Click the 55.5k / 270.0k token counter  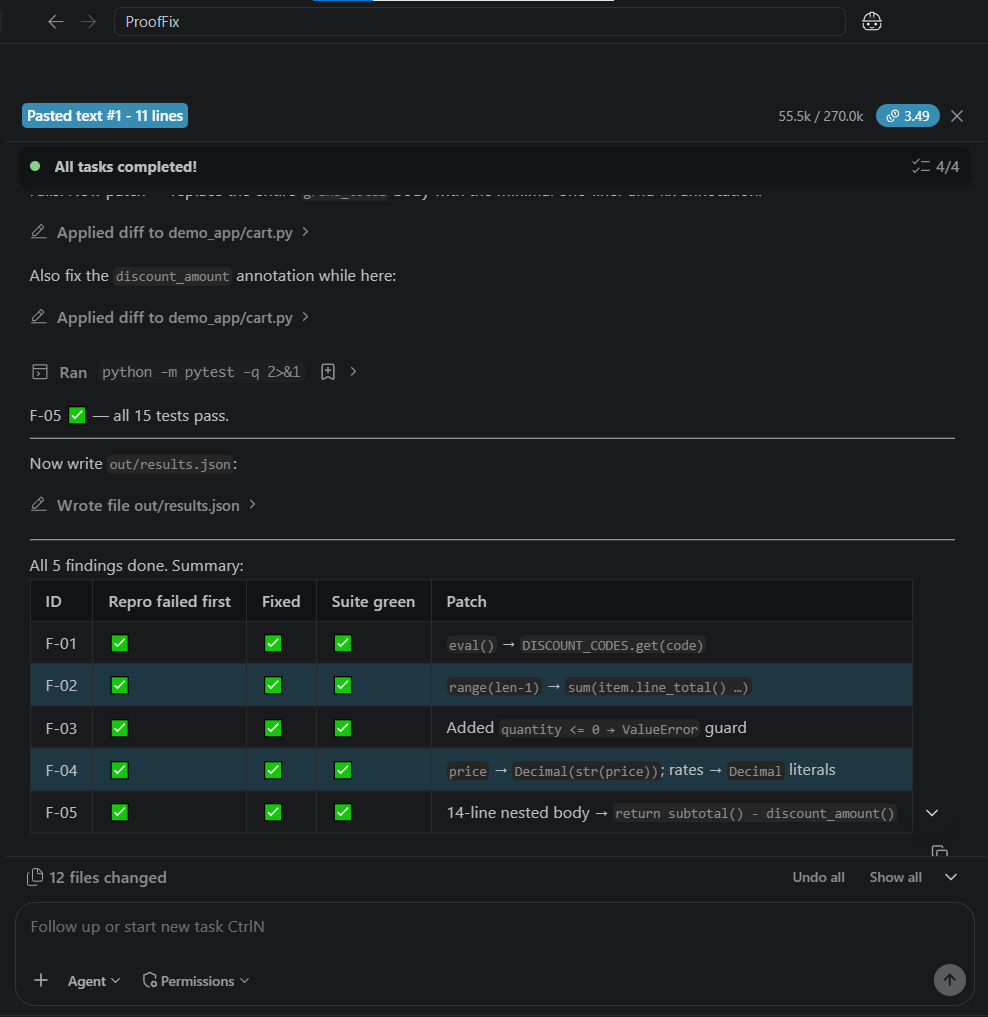point(821,116)
